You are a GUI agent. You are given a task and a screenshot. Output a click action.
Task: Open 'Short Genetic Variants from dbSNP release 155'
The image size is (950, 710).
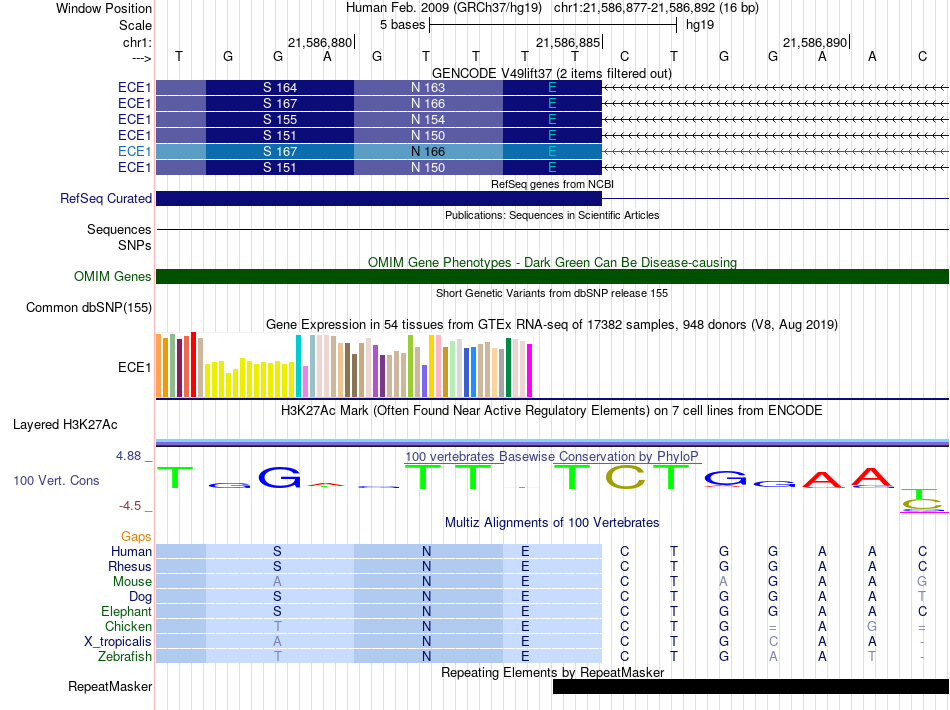[x=552, y=293]
